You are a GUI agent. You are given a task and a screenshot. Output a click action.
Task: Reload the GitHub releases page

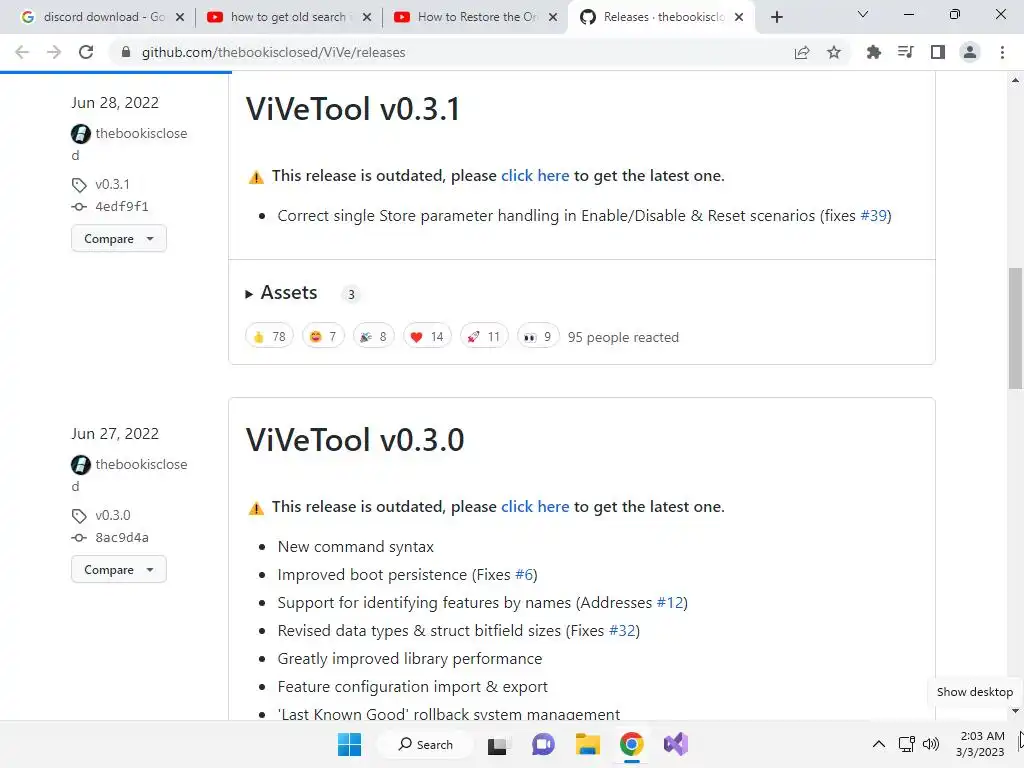click(x=86, y=52)
